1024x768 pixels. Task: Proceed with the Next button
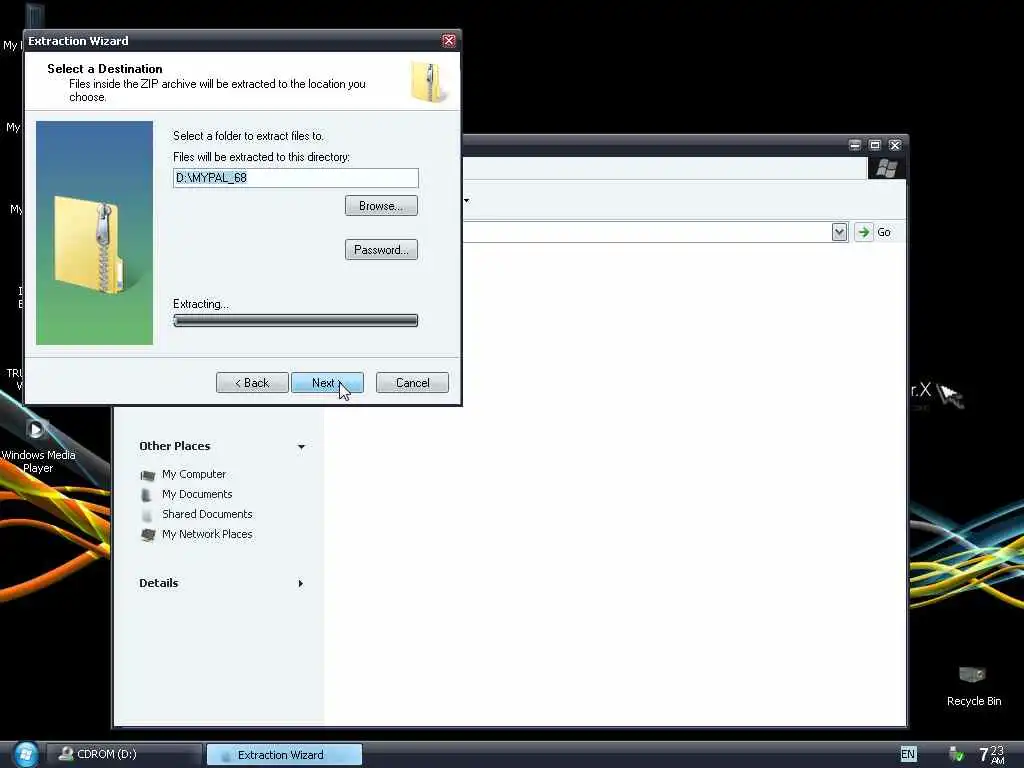coord(327,383)
